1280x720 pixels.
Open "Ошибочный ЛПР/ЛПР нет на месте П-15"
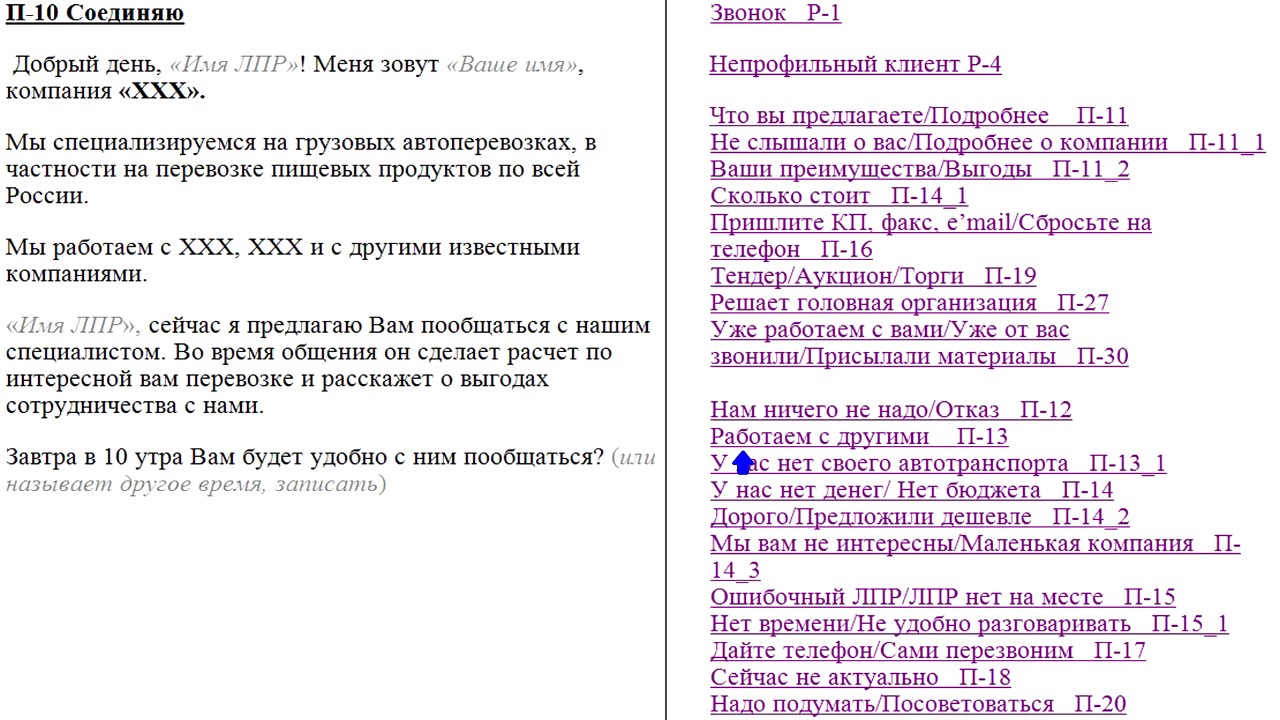click(x=943, y=598)
